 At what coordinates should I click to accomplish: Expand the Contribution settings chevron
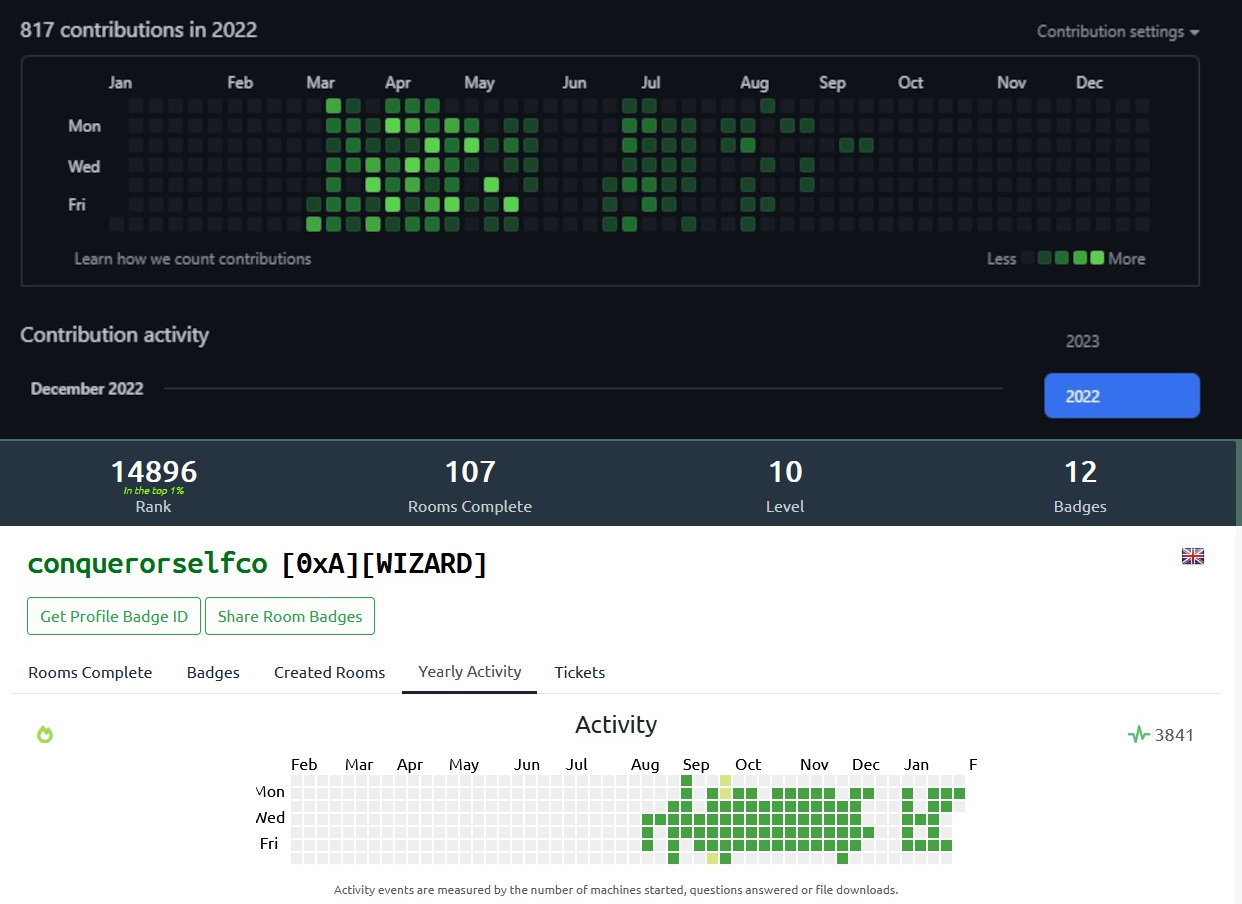click(x=1194, y=32)
